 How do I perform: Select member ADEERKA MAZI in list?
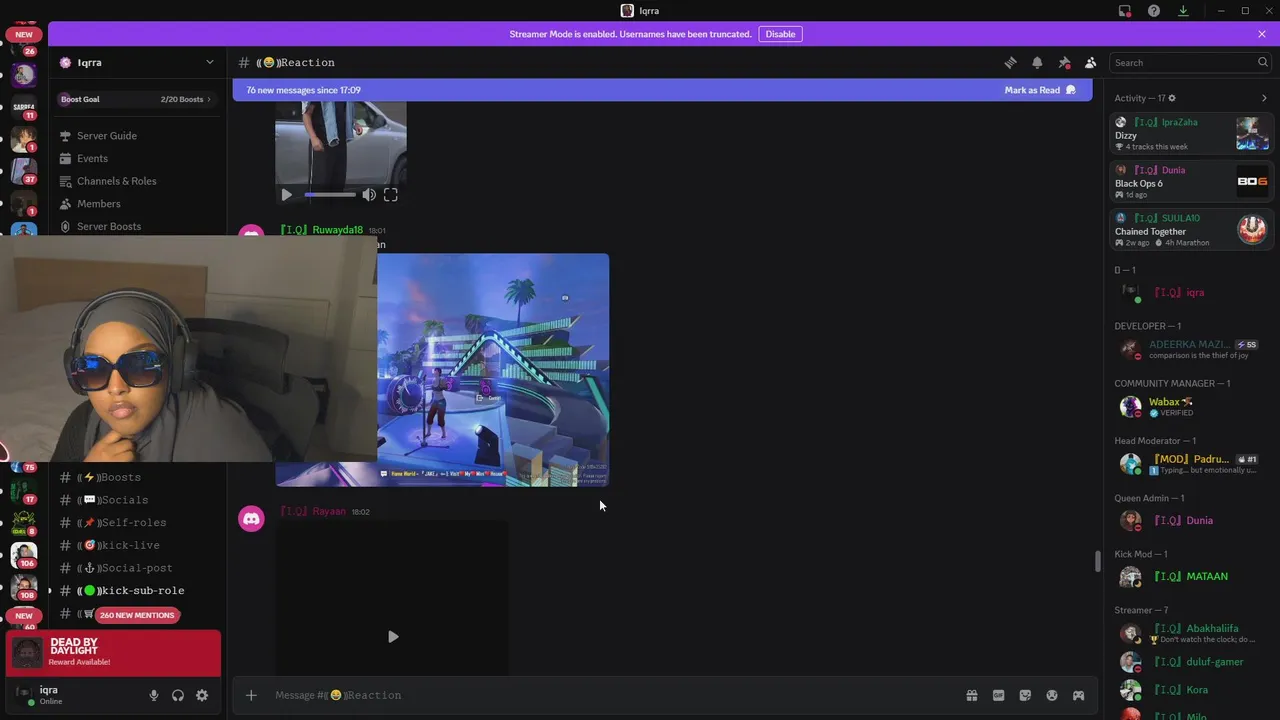[1192, 349]
